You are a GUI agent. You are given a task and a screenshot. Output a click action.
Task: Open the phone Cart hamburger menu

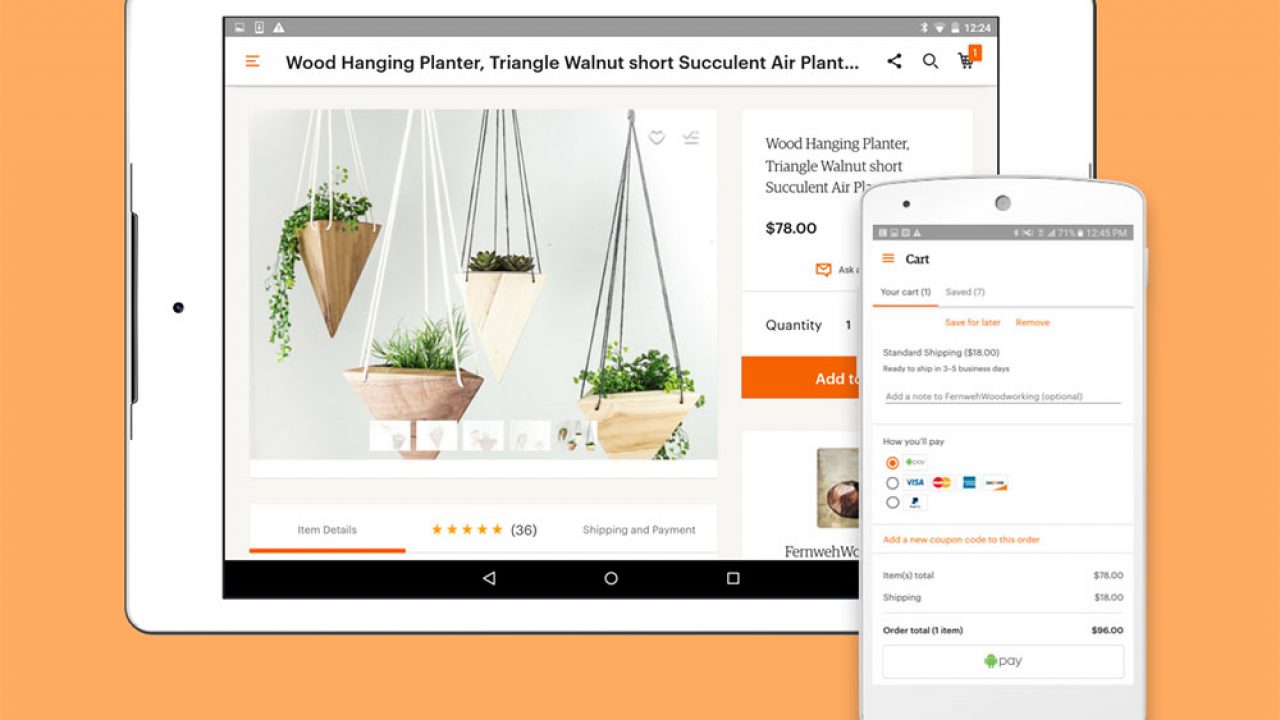888,259
